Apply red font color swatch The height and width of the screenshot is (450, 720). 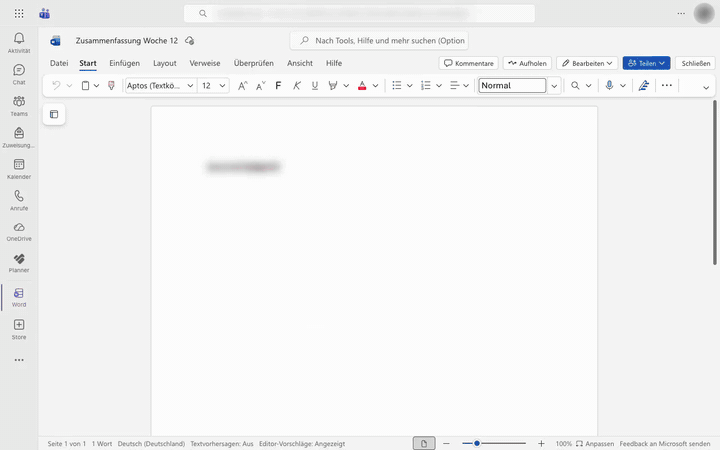[362, 85]
